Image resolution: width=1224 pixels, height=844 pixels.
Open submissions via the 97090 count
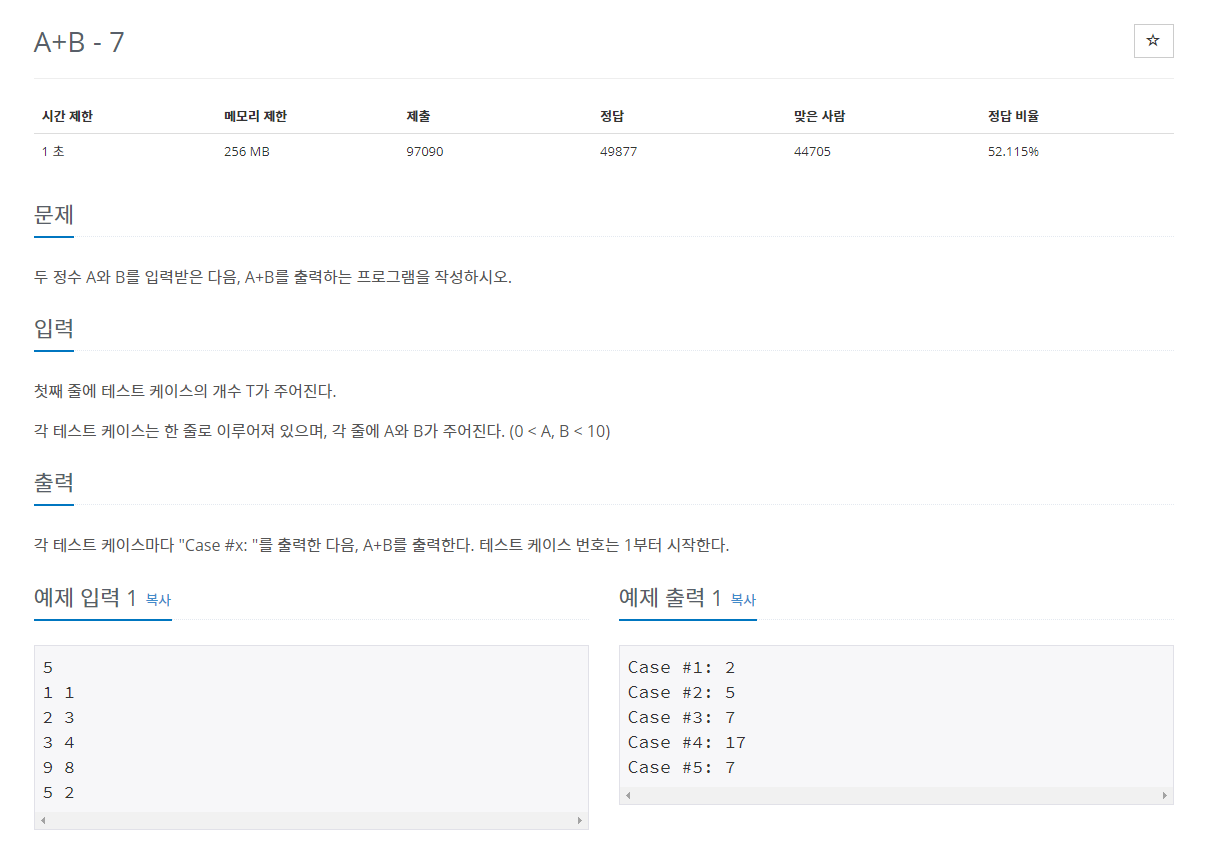click(424, 151)
